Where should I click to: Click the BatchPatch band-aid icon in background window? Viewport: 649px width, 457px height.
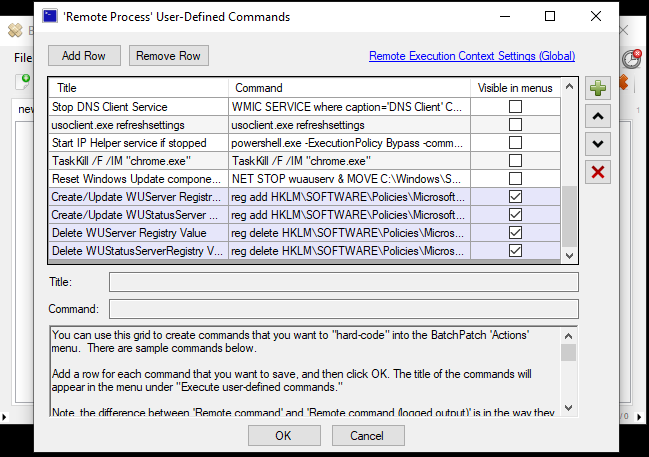tap(15, 30)
